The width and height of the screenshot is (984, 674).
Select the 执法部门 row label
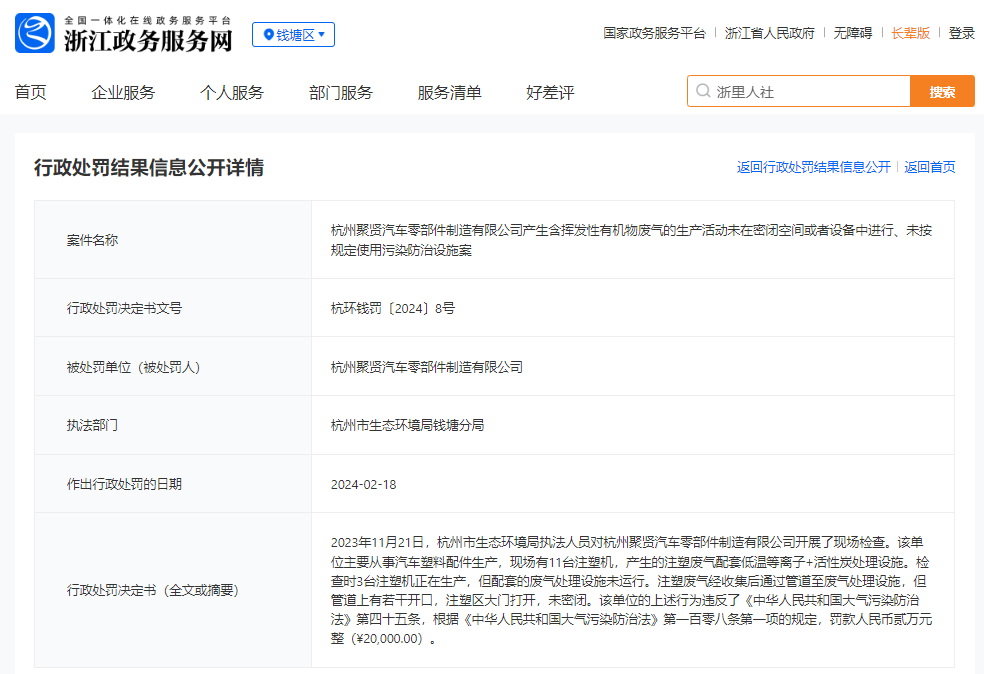point(92,425)
